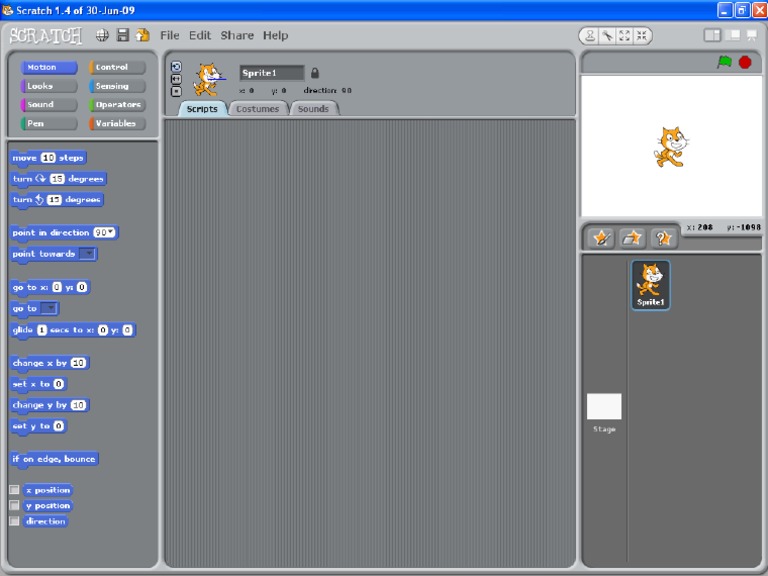The image size is (768, 576).
Task: Click the move 10 steps block
Action: tap(48, 158)
